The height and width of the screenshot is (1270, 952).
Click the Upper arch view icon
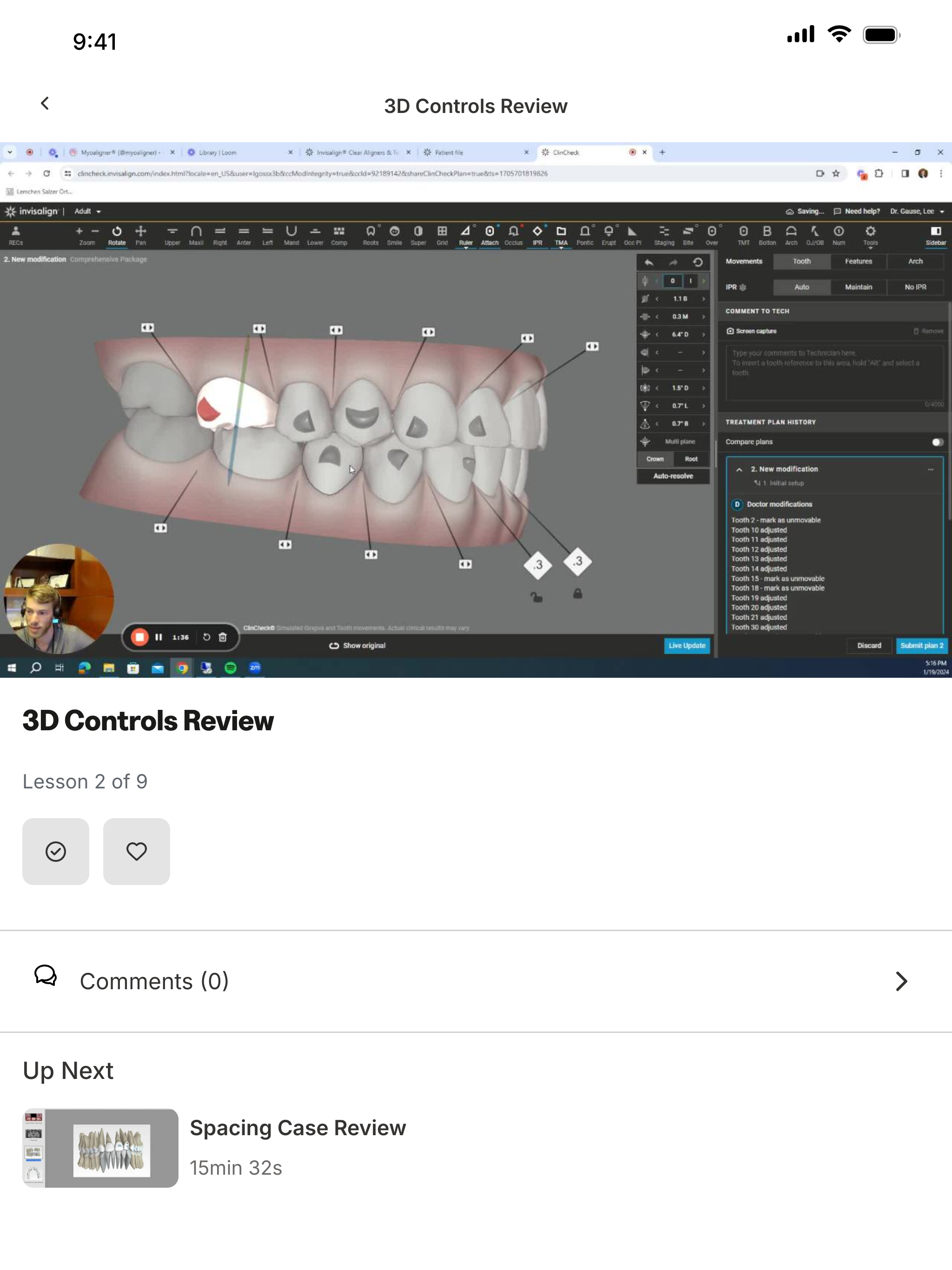[172, 235]
